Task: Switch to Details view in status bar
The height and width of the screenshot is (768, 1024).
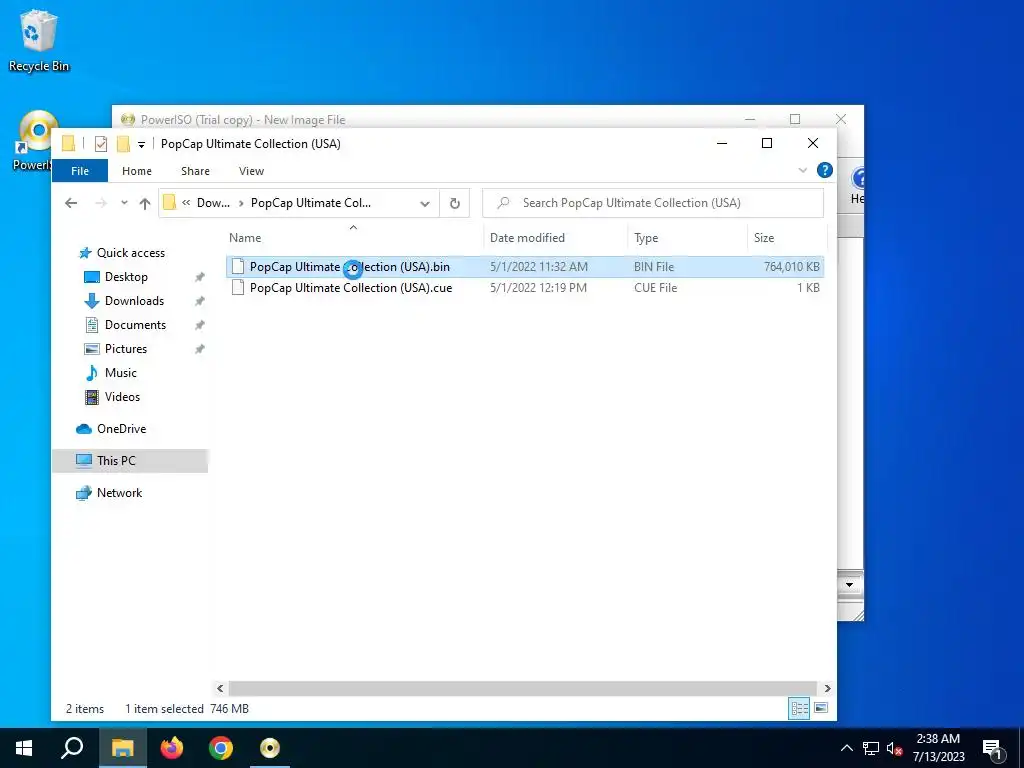Action: tap(799, 709)
